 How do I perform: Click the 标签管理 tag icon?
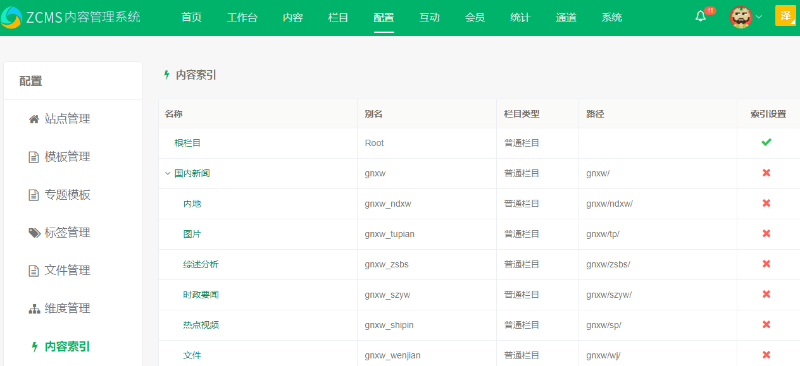(x=34, y=233)
